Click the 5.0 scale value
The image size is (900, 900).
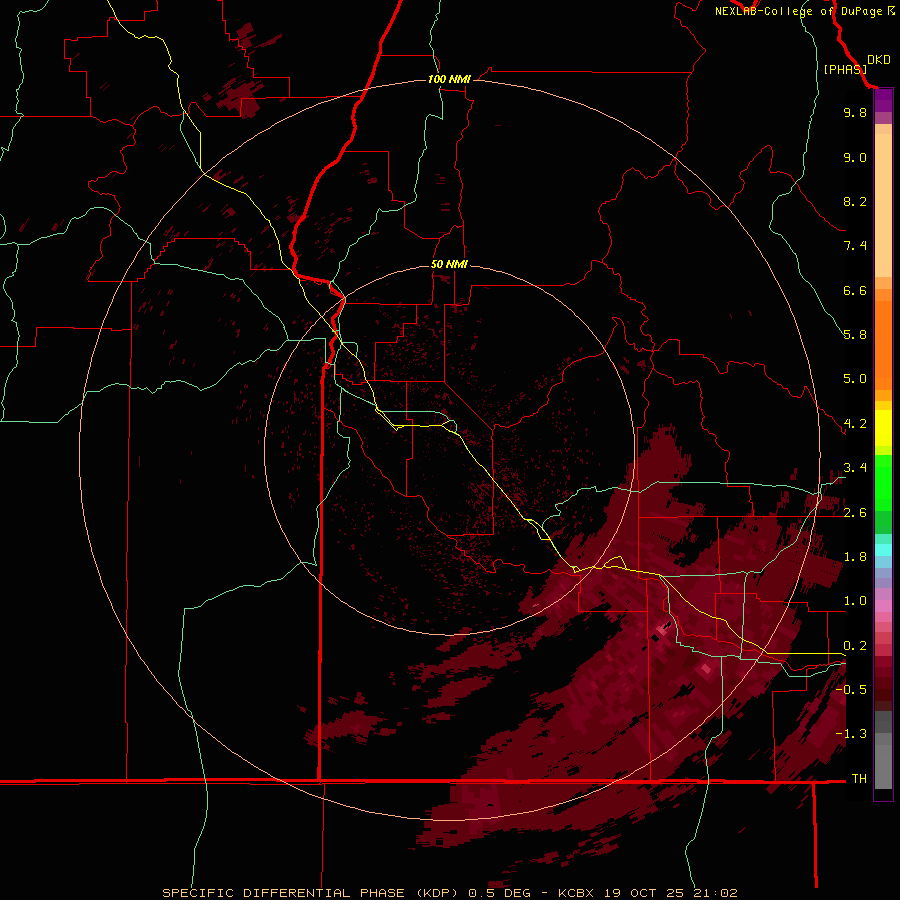point(855,379)
